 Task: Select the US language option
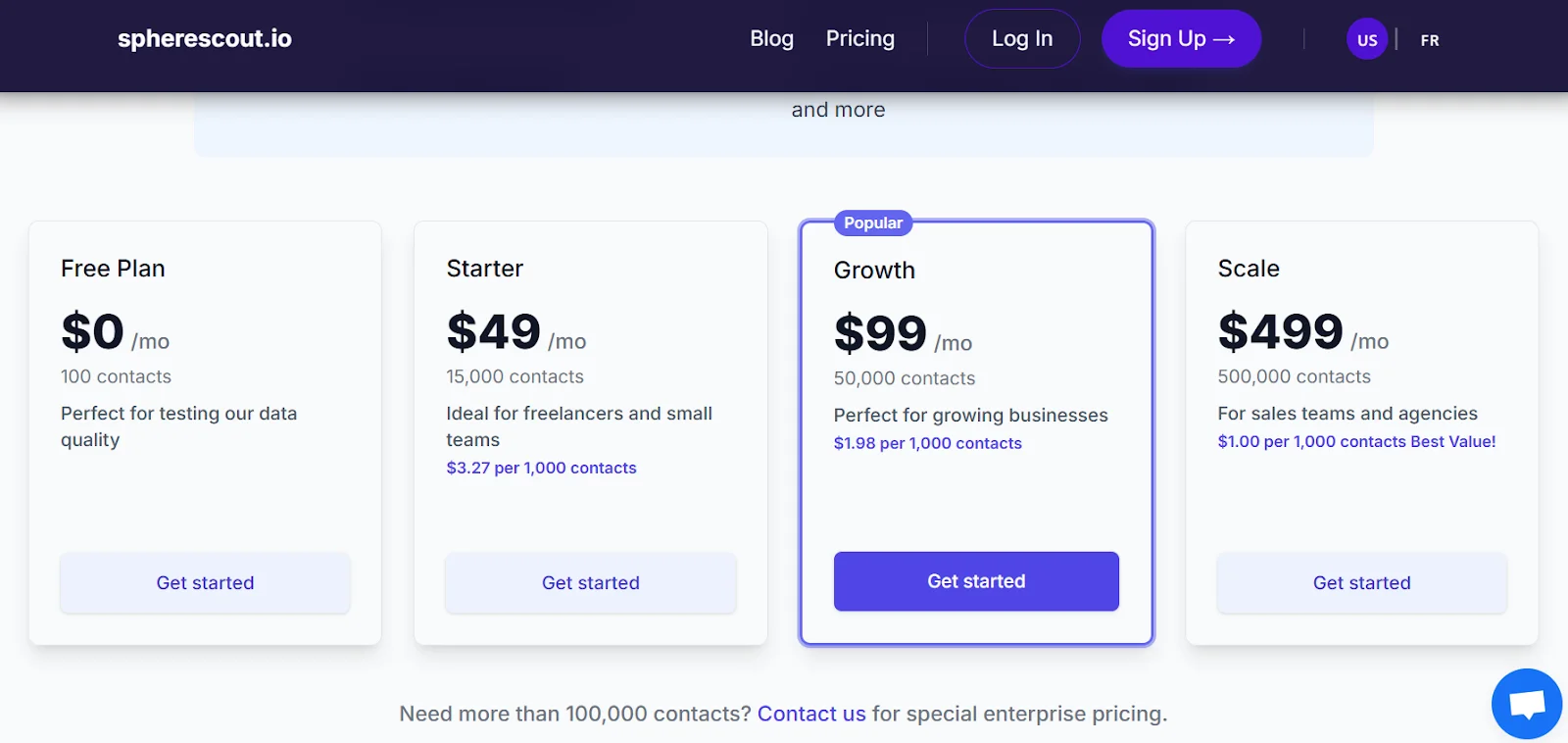pos(1367,40)
